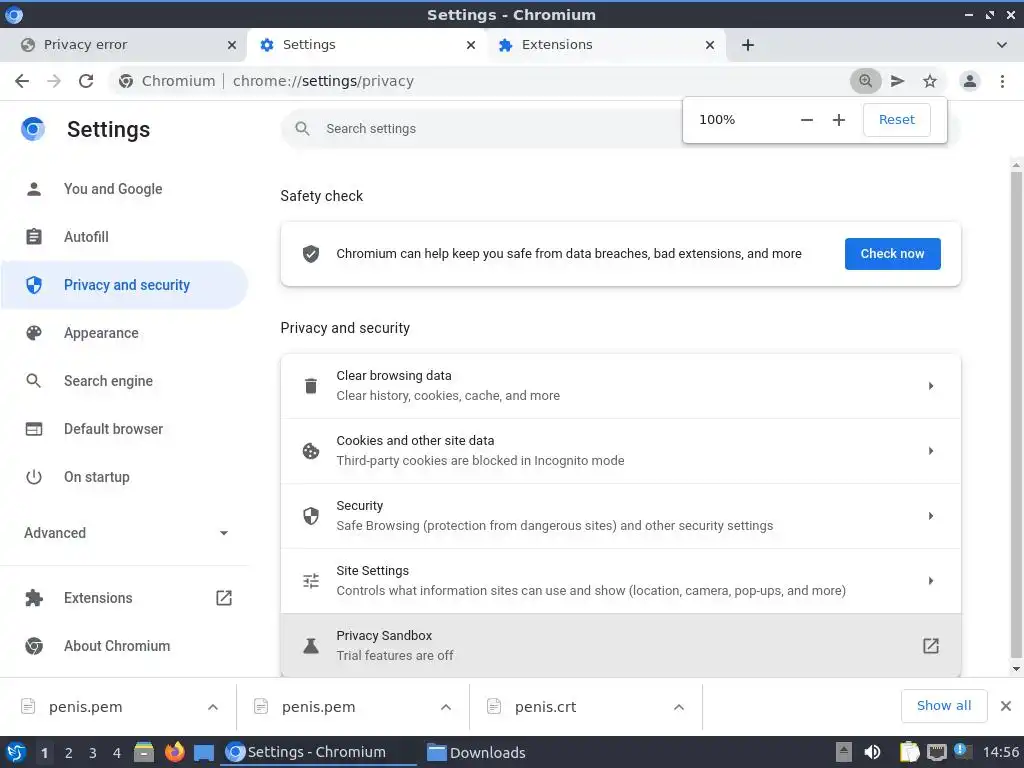Expand options for penis.crt download
This screenshot has height=768, width=1024.
[679, 707]
